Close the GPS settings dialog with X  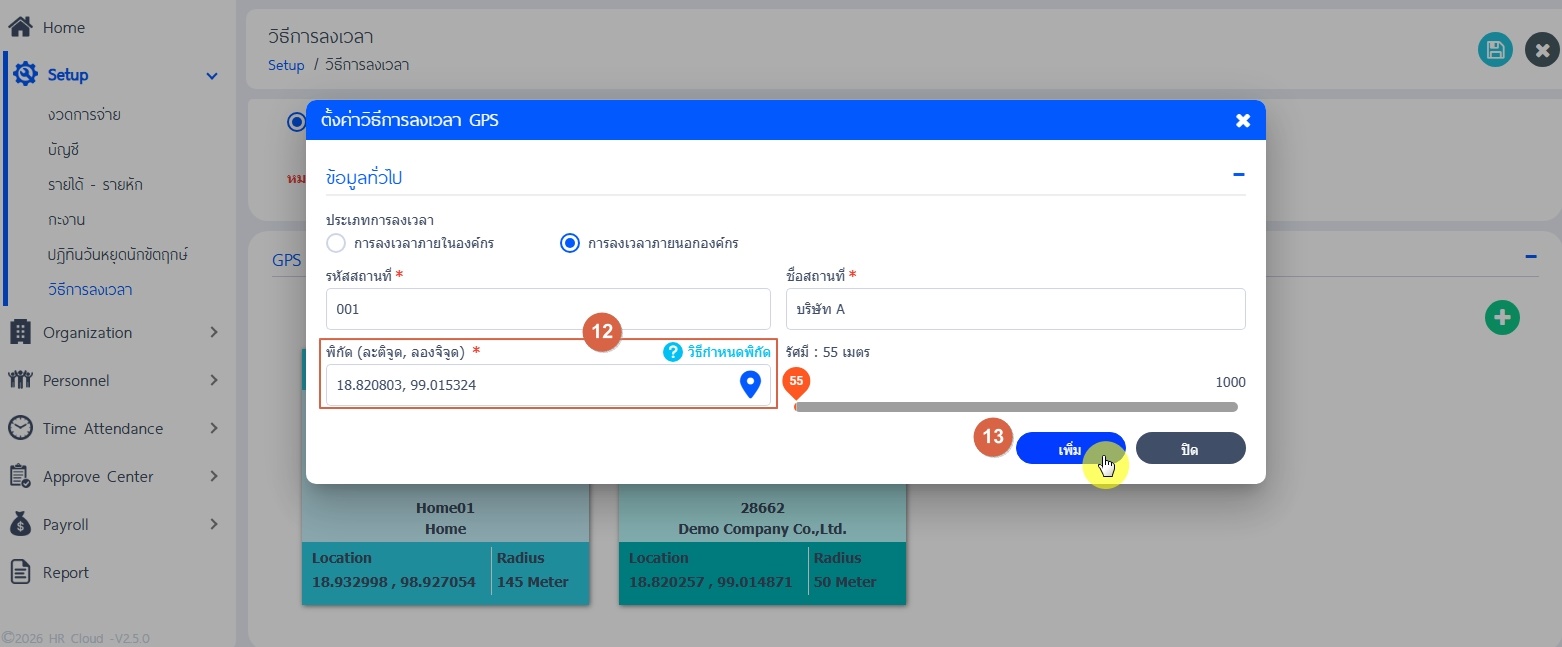1243,120
